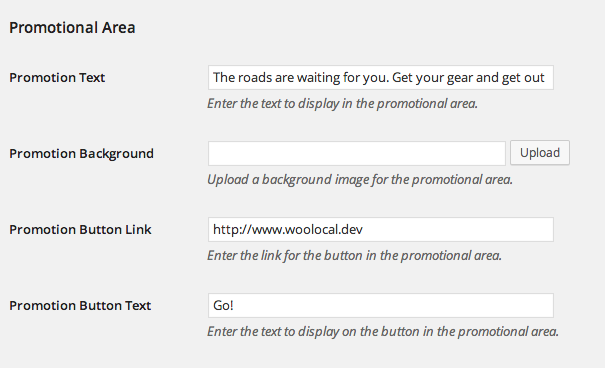Focus the Promotion Button Link field
The image size is (605, 368).
point(381,230)
